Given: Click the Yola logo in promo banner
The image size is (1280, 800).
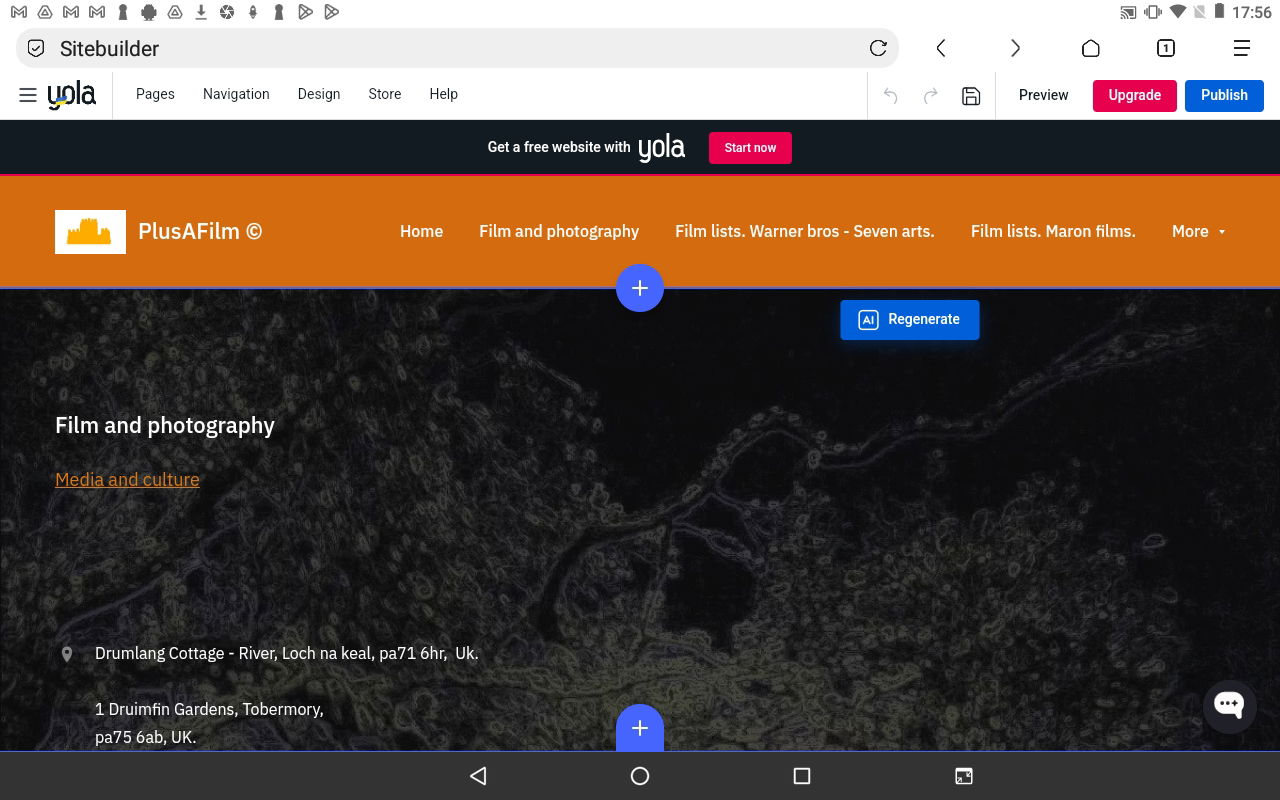Looking at the screenshot, I should [x=662, y=148].
